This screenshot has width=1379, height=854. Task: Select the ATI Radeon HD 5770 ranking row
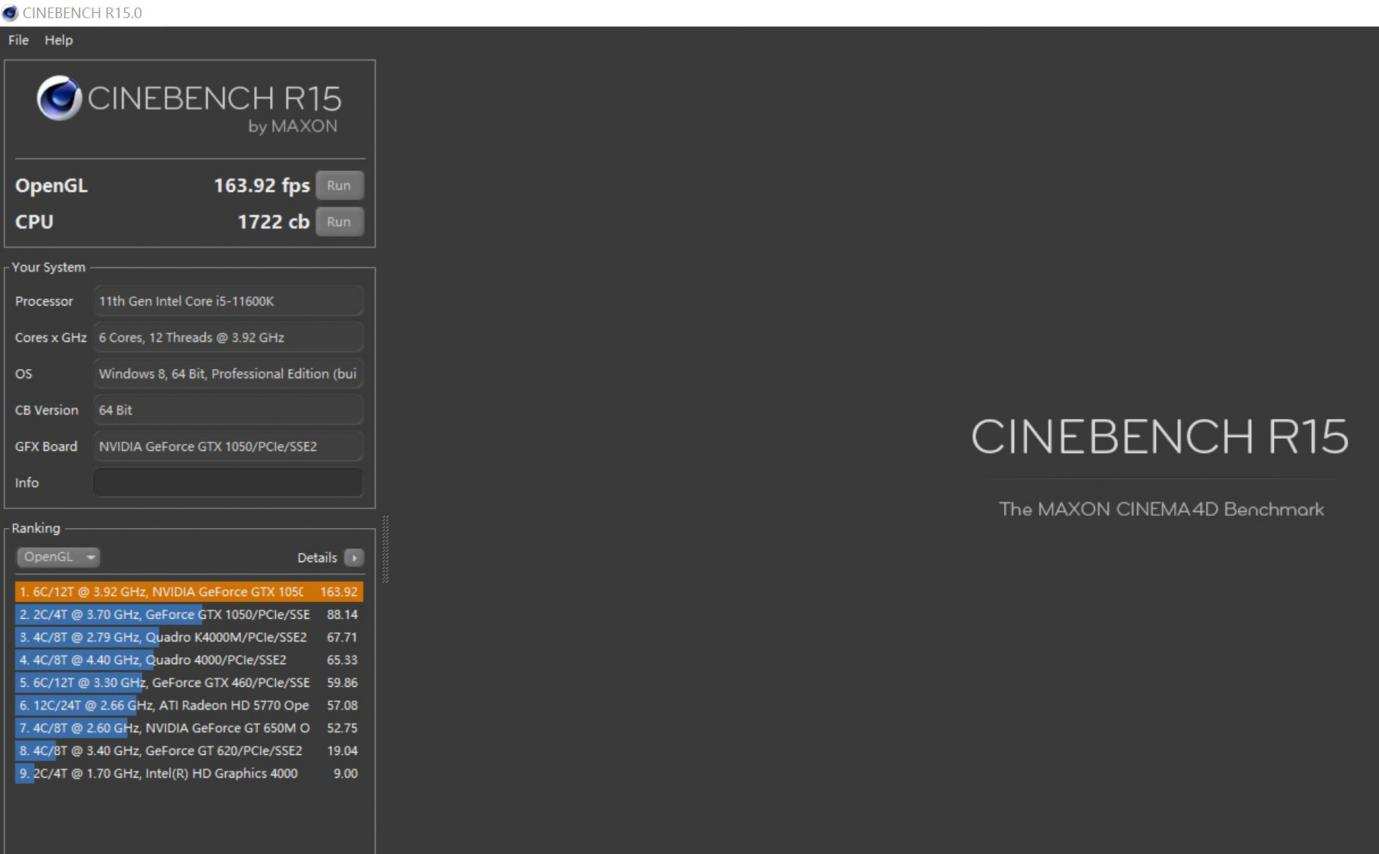[x=189, y=705]
